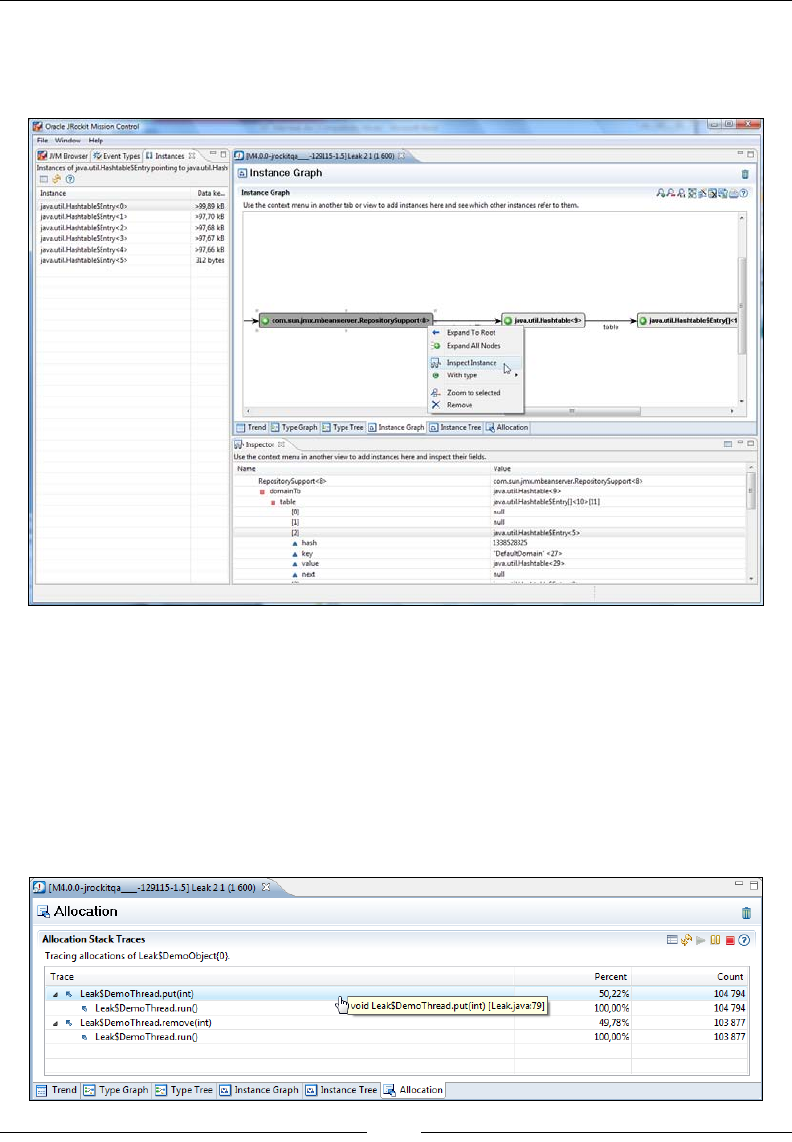
Task: Collapse the Leak$DemoThread.put(int) trace
Action: (55, 994)
